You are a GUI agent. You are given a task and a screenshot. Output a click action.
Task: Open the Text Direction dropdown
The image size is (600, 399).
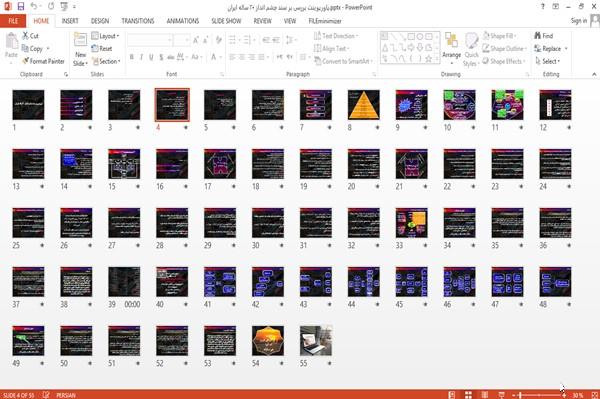[x=336, y=36]
